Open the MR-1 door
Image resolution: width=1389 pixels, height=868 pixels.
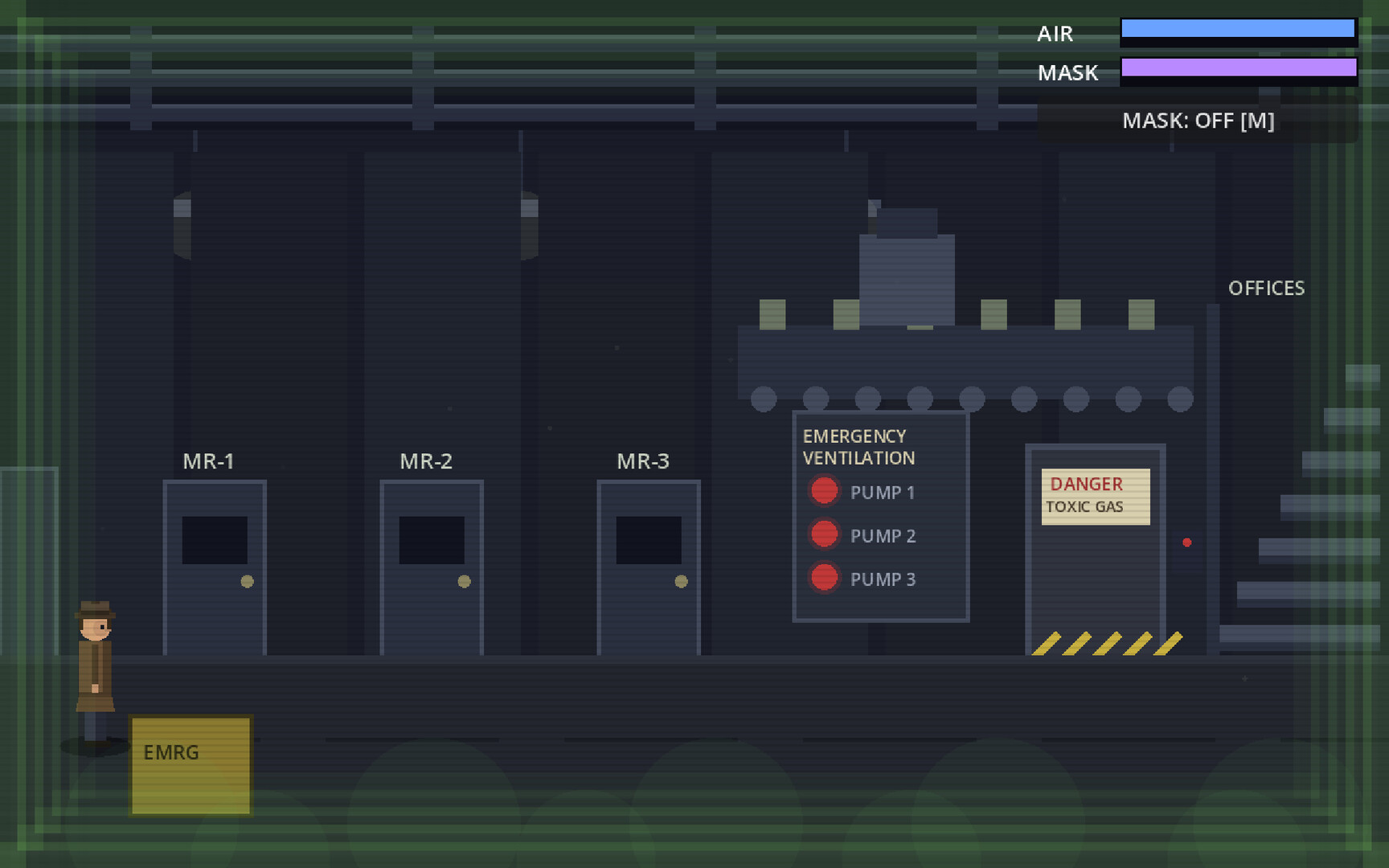pyautogui.click(x=215, y=567)
